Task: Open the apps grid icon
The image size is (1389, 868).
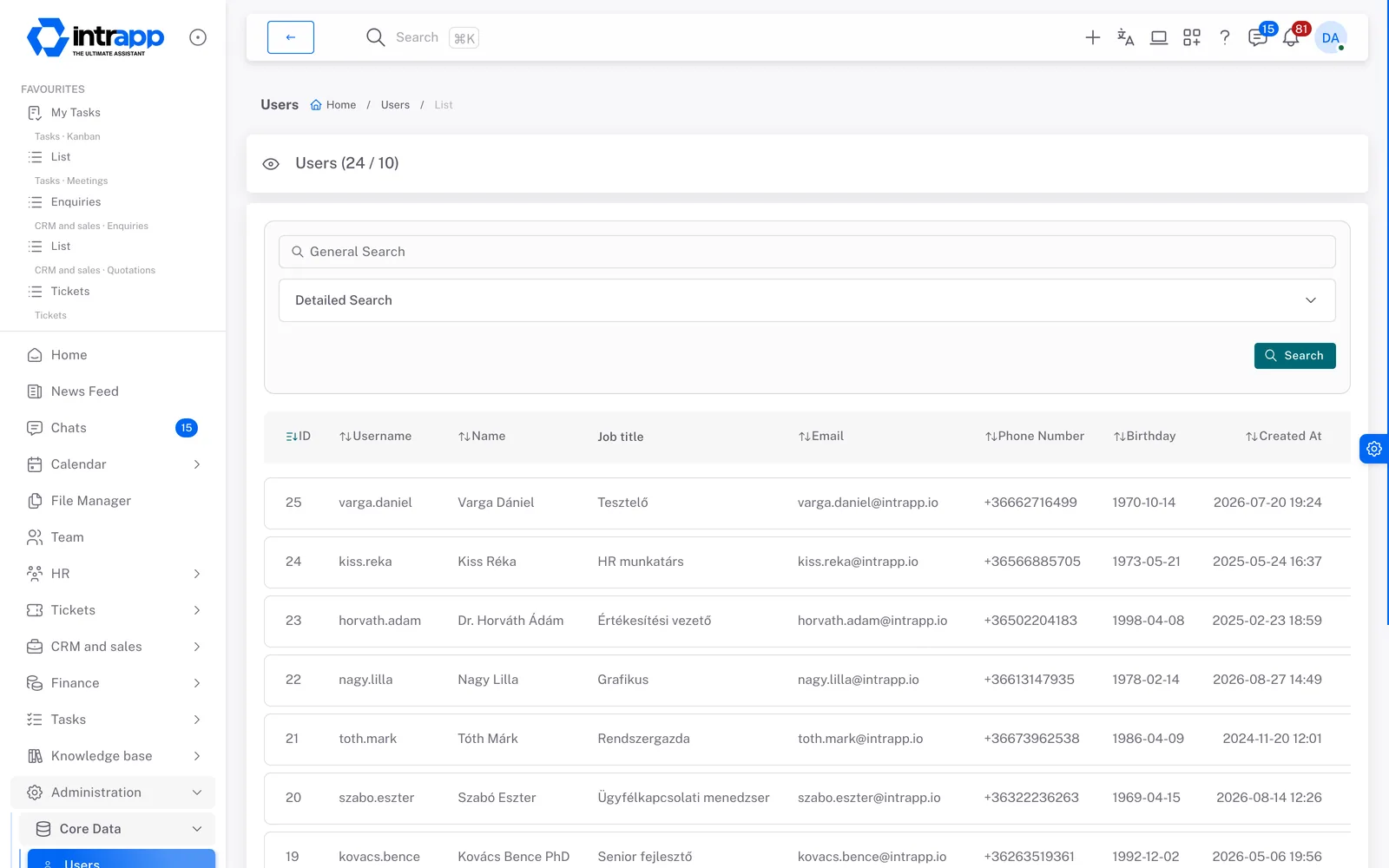Action: click(x=1192, y=37)
